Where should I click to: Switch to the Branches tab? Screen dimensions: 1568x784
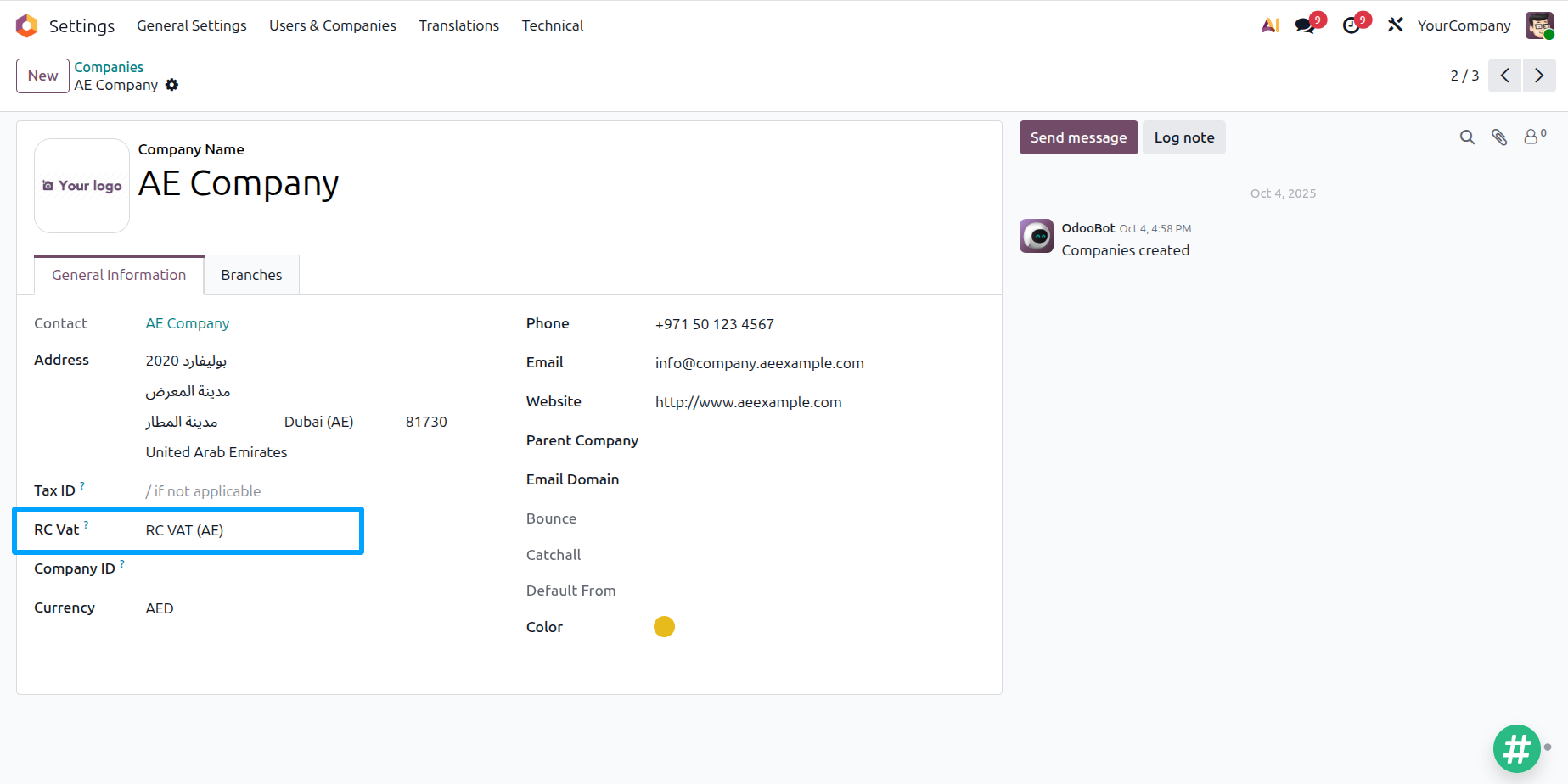pyautogui.click(x=251, y=275)
